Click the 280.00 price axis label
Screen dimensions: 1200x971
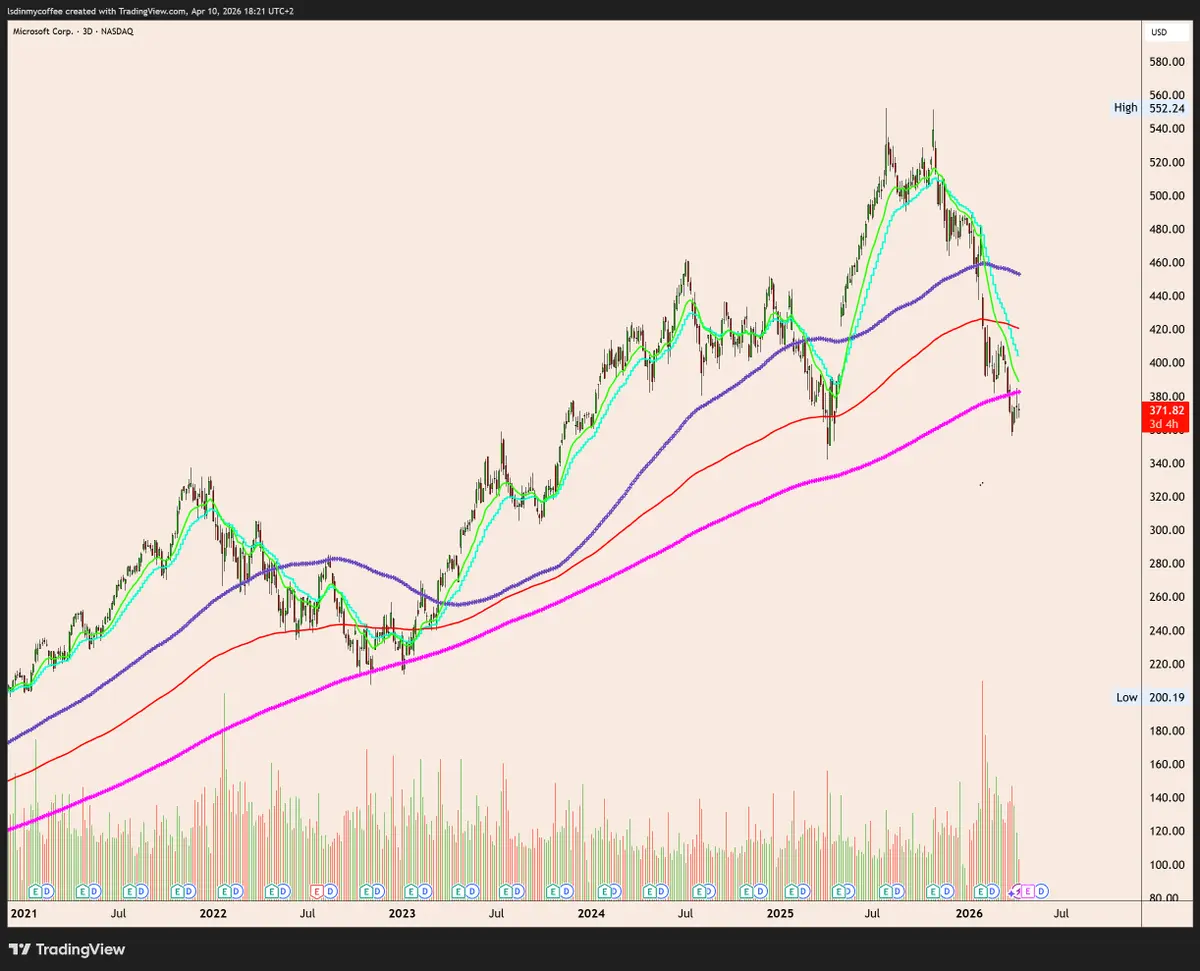pos(1168,564)
